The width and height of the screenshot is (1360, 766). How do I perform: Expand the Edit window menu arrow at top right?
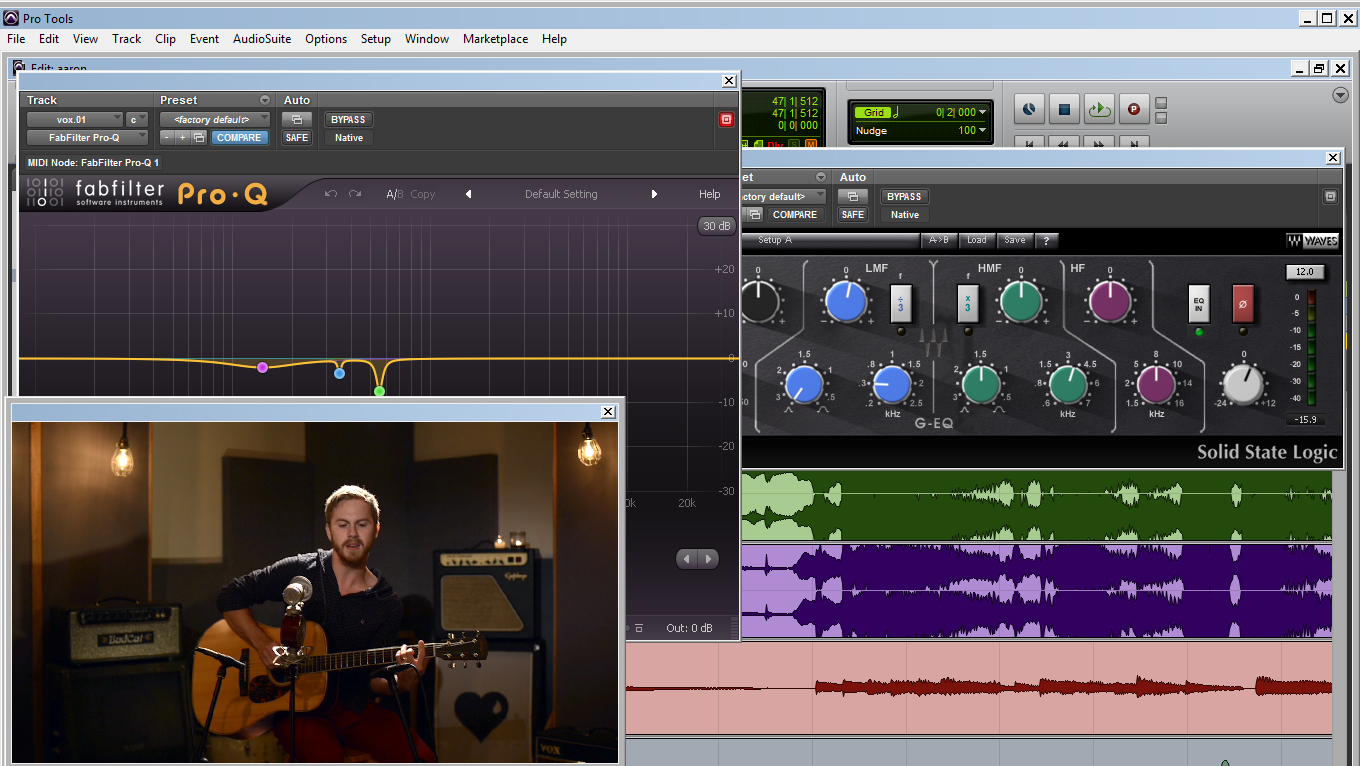point(1341,95)
